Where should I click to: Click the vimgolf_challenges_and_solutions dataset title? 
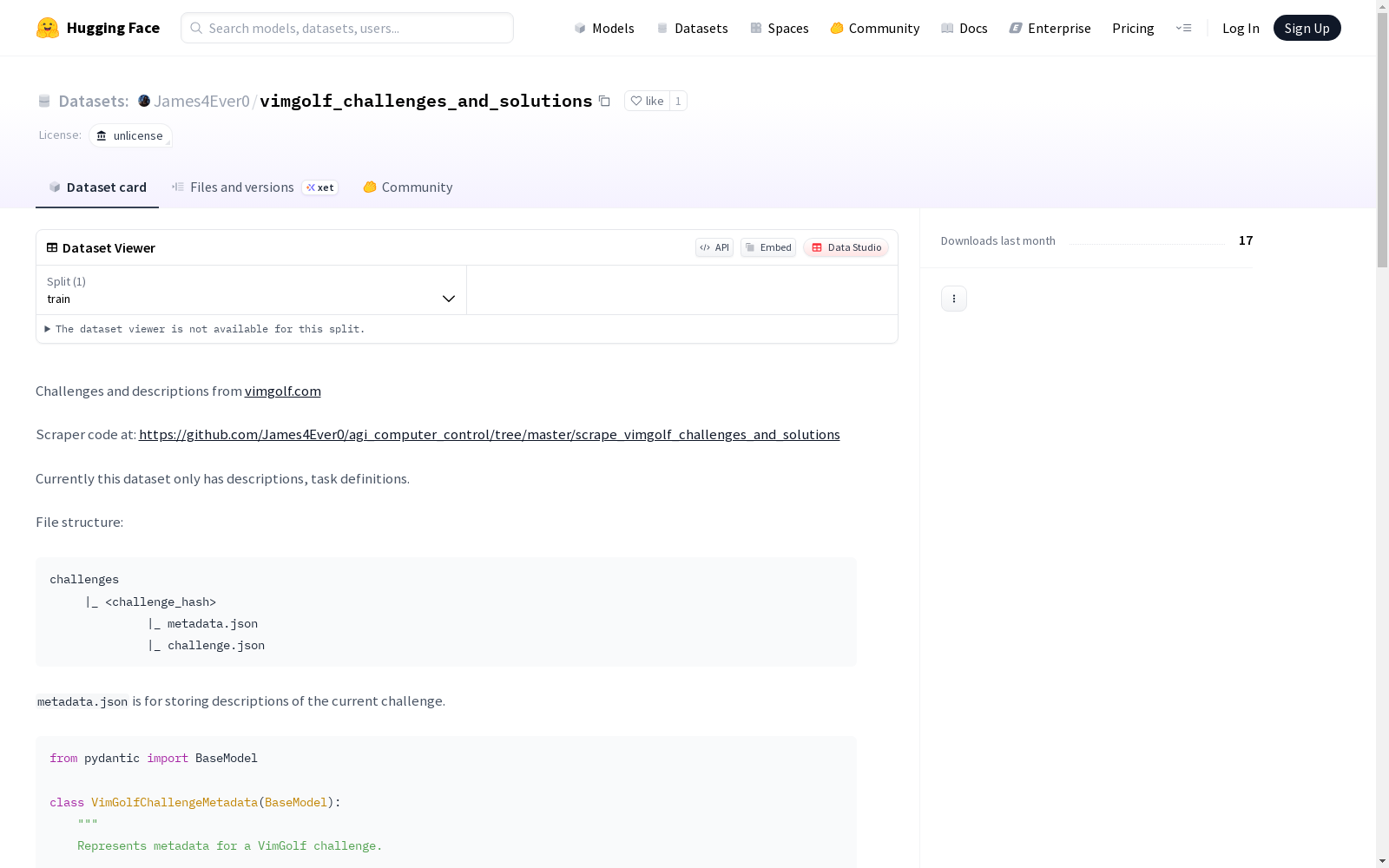tap(426, 101)
